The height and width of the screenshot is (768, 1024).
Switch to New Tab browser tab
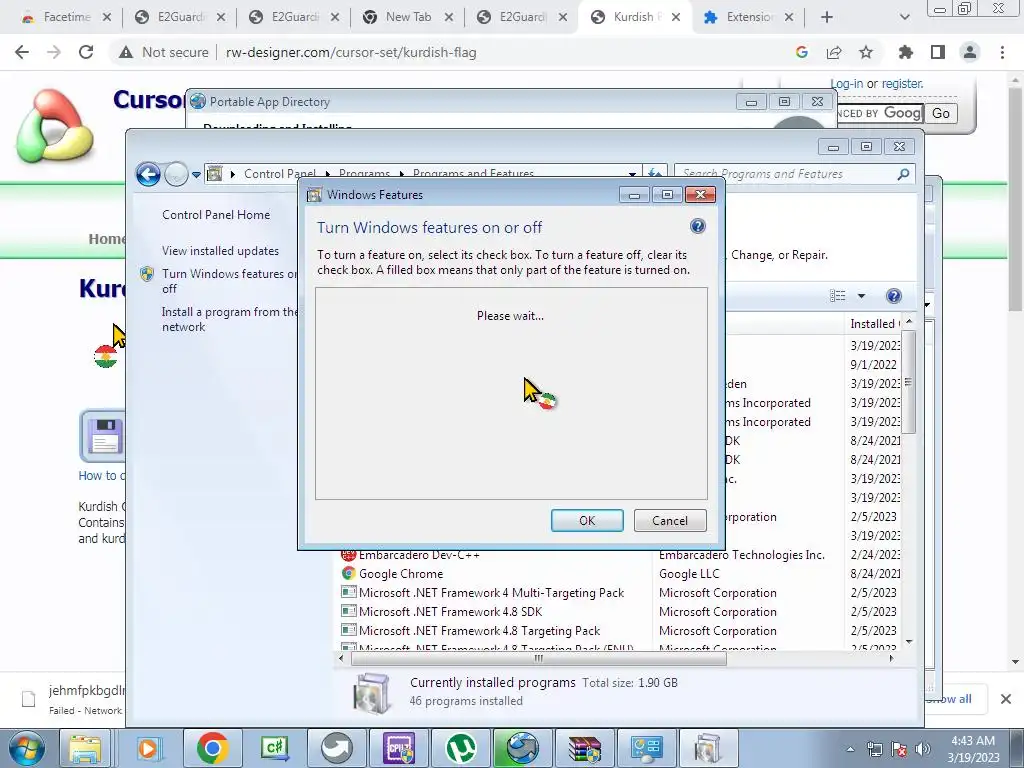click(x=408, y=17)
